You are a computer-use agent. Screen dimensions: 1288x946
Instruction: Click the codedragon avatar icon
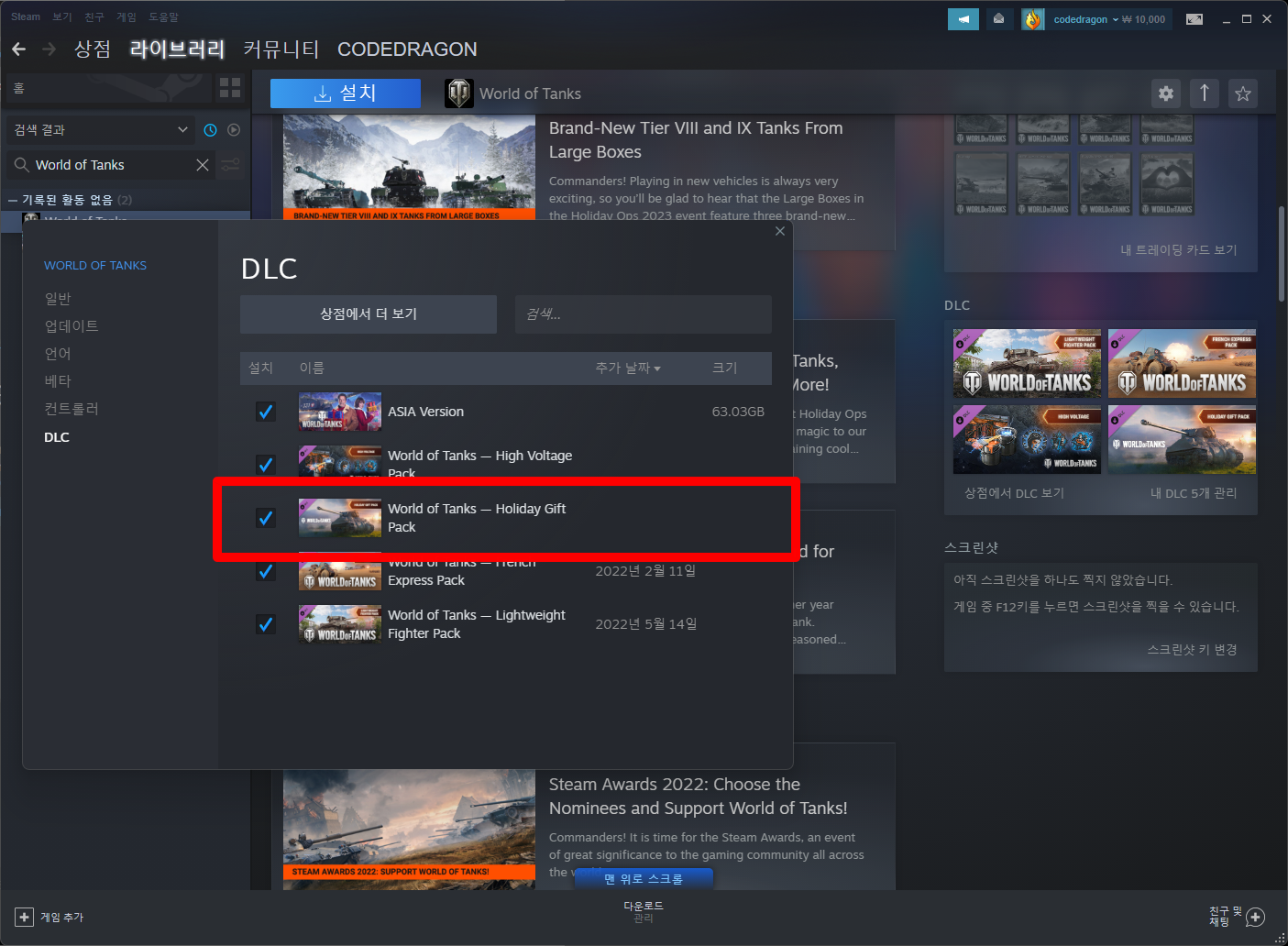click(1033, 19)
